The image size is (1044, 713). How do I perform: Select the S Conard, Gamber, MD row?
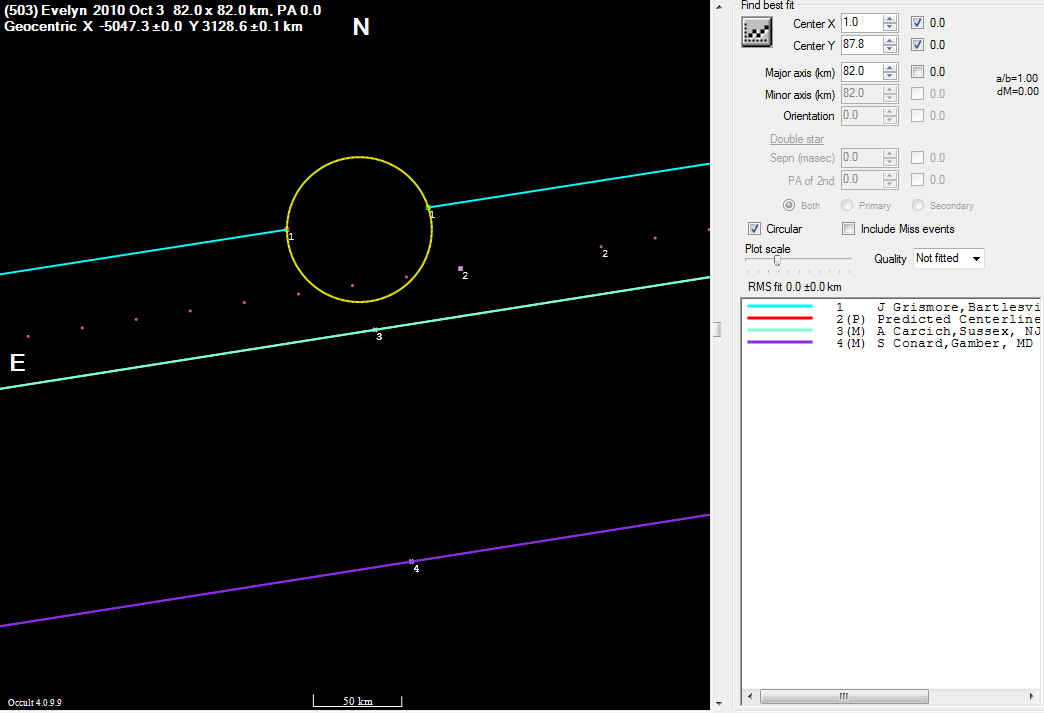coord(892,343)
